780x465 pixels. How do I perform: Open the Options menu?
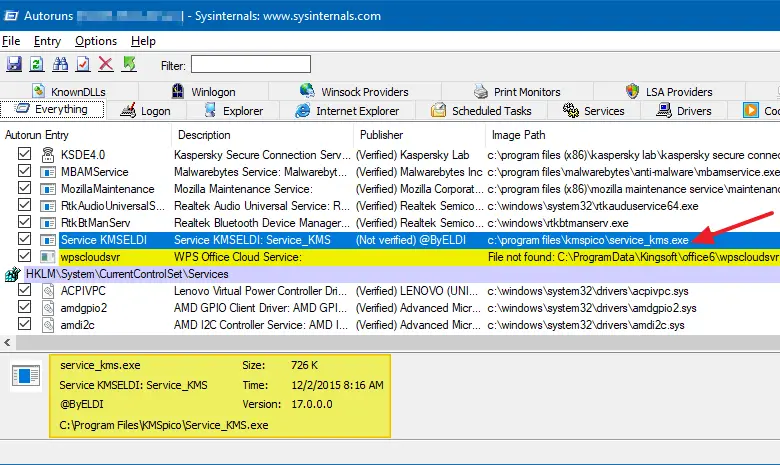point(96,41)
